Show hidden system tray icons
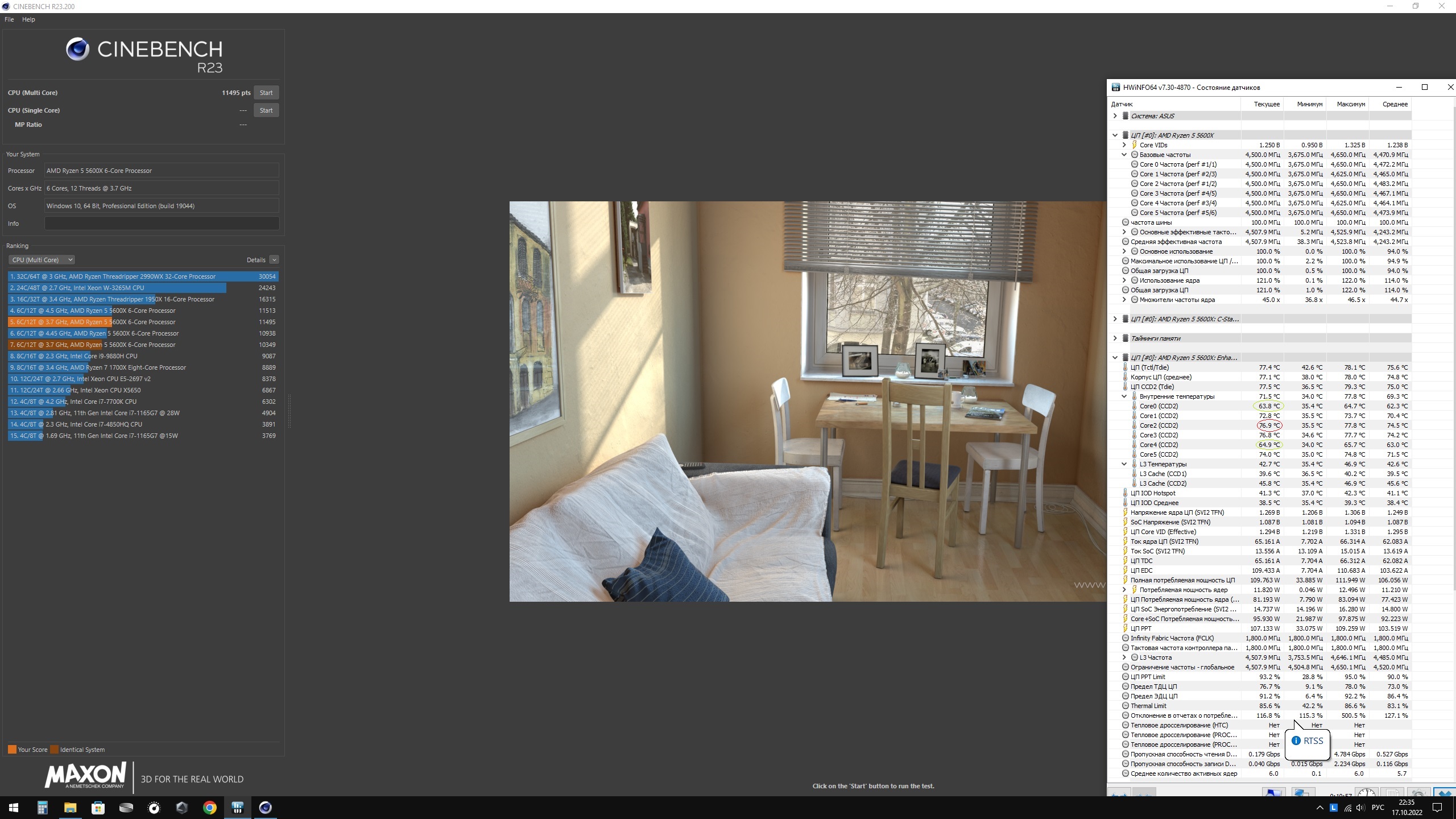The height and width of the screenshot is (819, 1456). click(x=1319, y=808)
